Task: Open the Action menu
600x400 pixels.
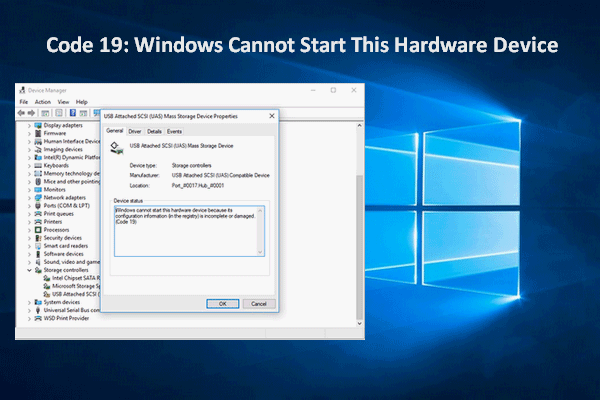Action: tap(42, 102)
